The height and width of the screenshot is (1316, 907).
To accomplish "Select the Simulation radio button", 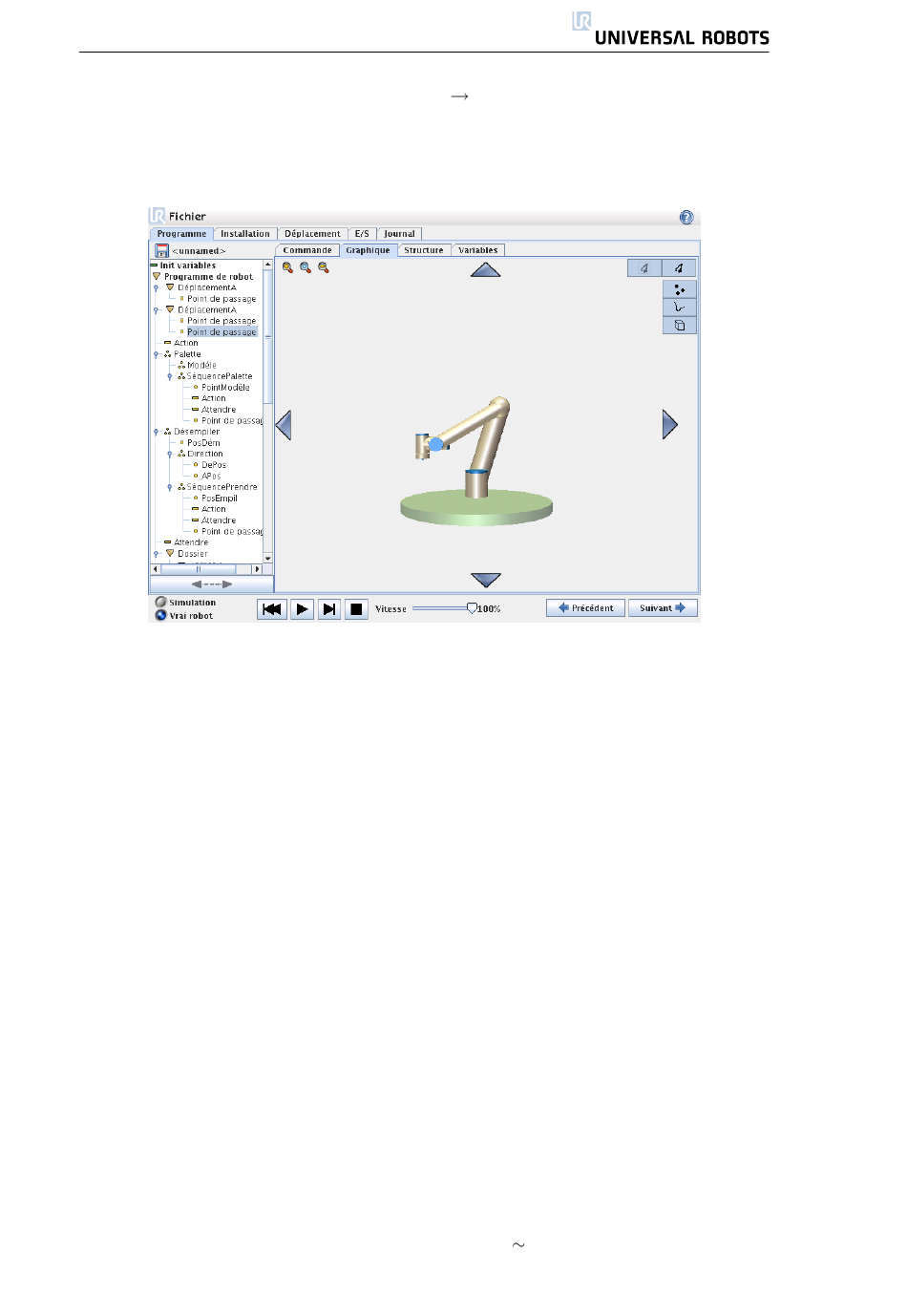I will [161, 603].
